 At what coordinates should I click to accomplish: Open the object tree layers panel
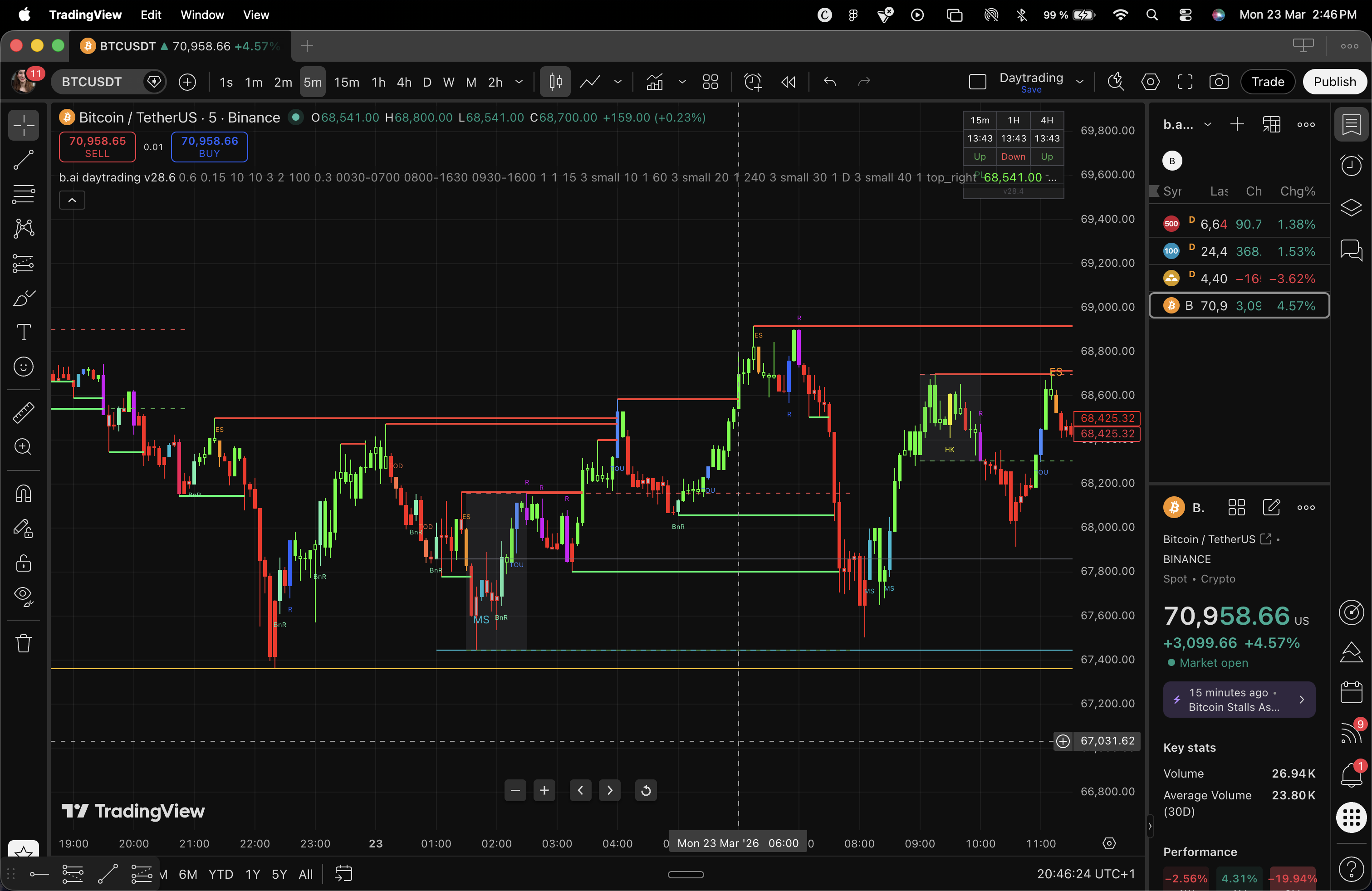click(1351, 207)
